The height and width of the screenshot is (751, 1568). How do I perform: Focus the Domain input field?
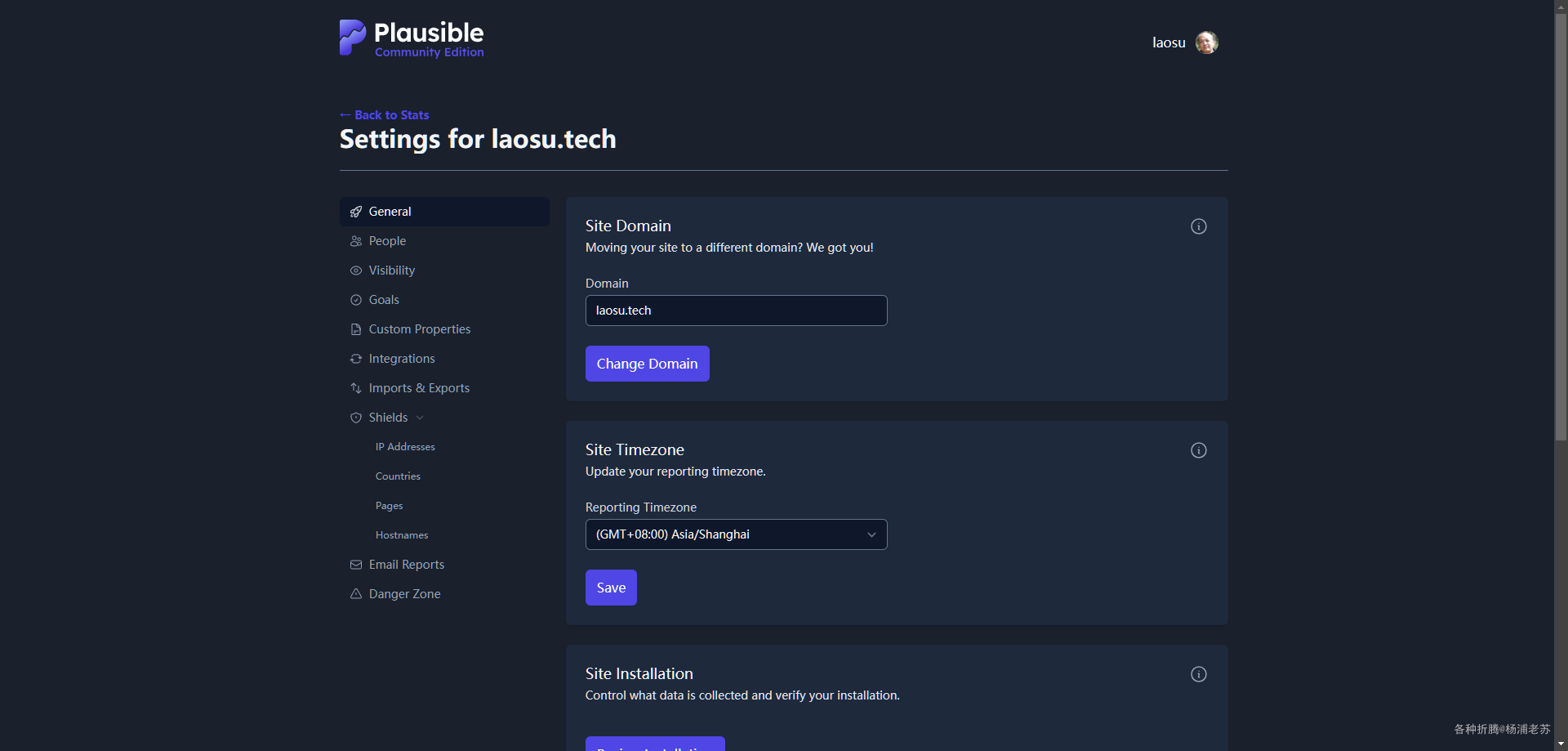click(736, 311)
